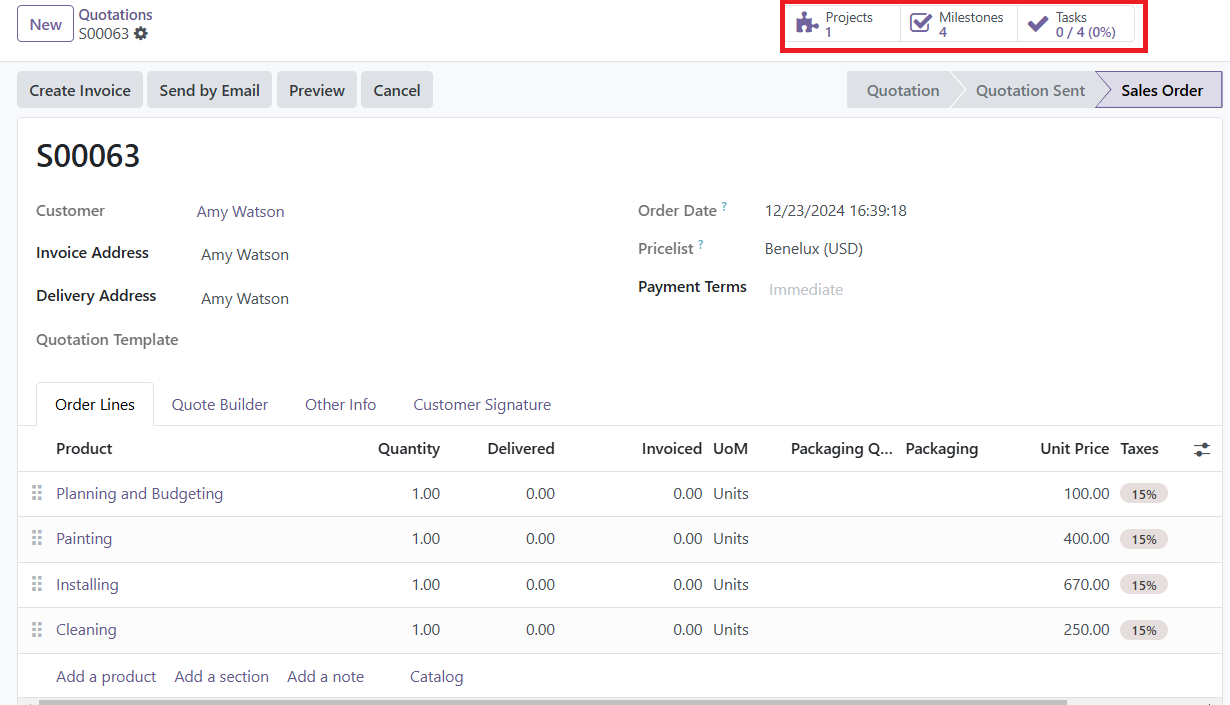1230x705 pixels.
Task: Select the Sales Order status stage
Action: (x=1162, y=90)
